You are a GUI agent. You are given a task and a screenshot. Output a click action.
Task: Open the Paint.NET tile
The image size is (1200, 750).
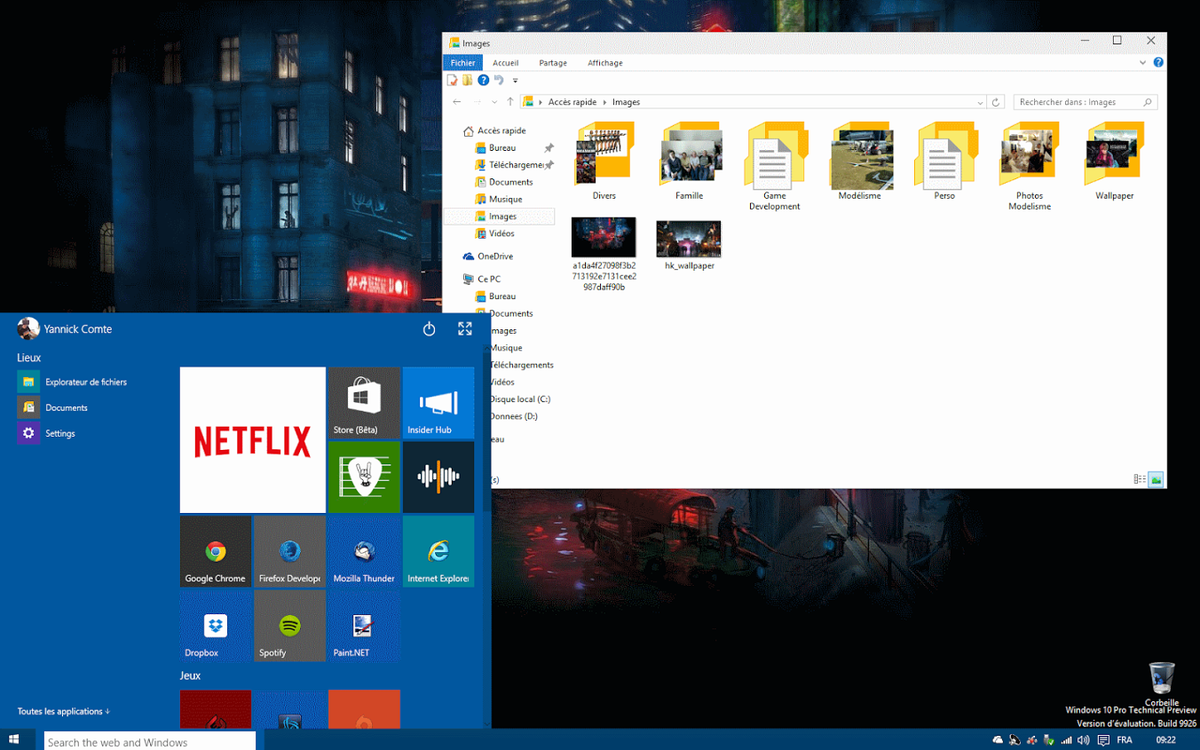coord(364,626)
